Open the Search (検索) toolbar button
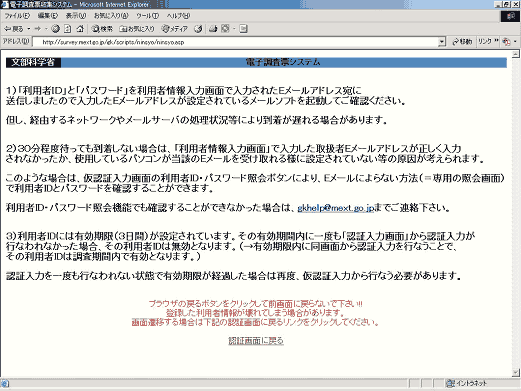Image resolution: width=521 pixels, height=391 pixels. [x=102, y=29]
